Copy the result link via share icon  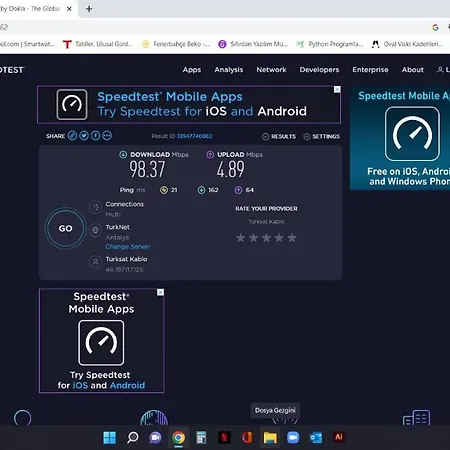coord(72,136)
